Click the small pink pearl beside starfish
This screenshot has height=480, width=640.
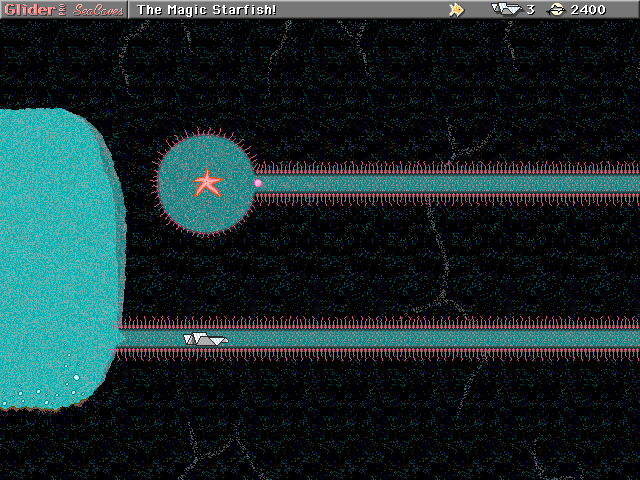click(258, 183)
